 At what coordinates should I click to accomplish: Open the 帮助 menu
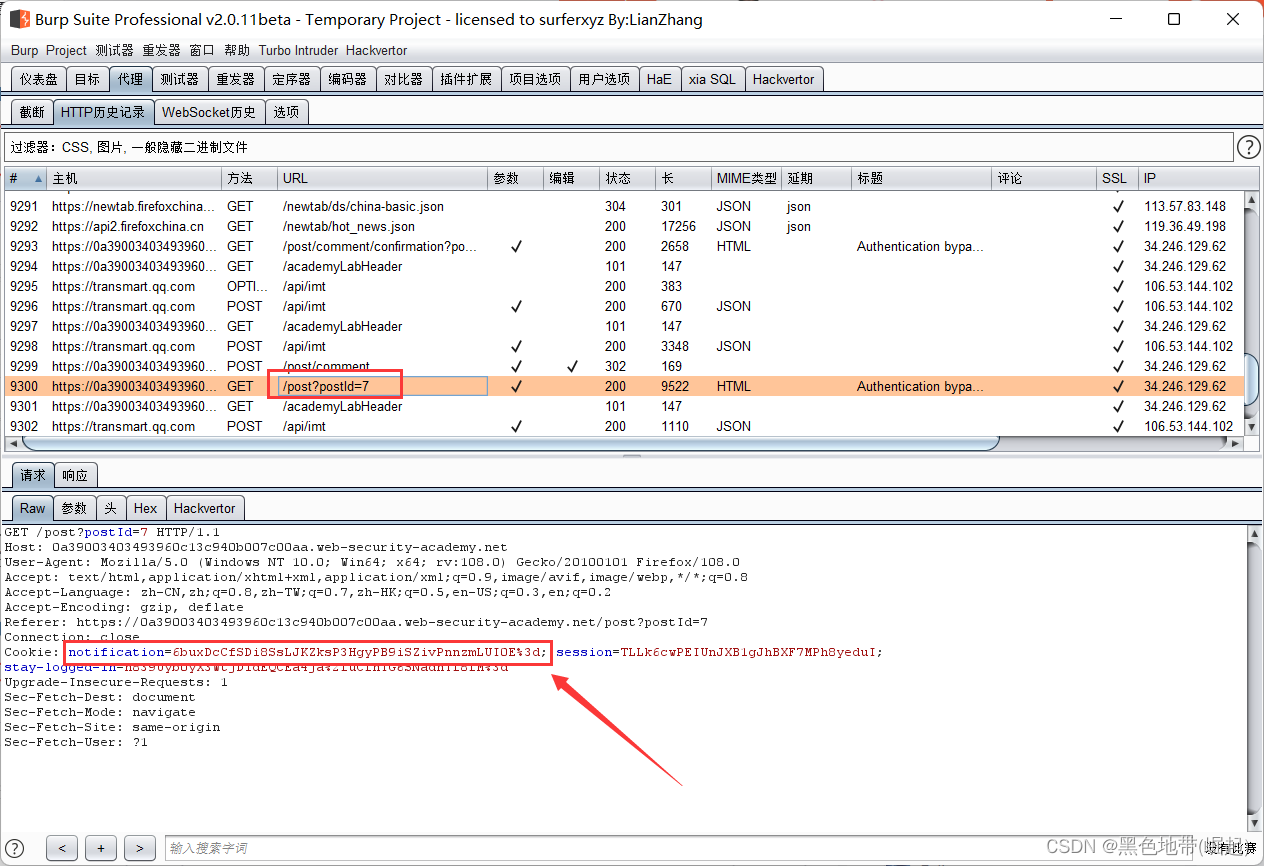pos(237,50)
